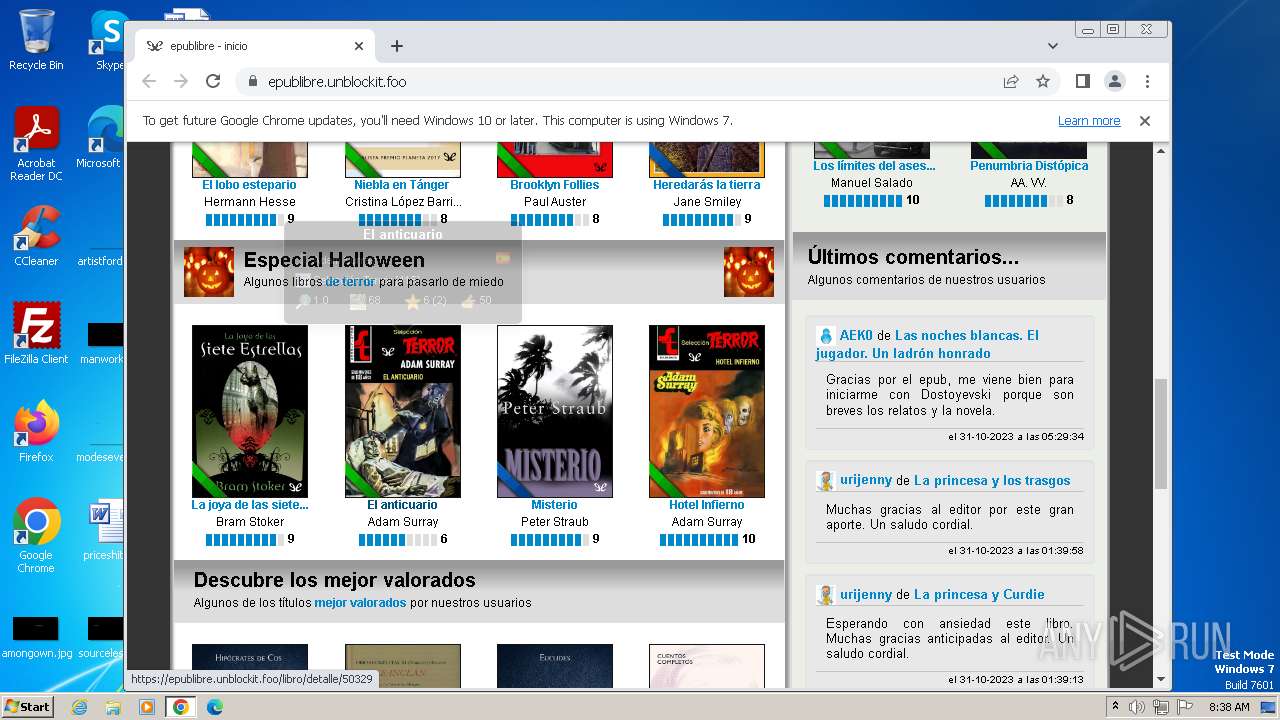Click the El anticuario title link below cover
This screenshot has width=1280, height=720.
[x=403, y=505]
